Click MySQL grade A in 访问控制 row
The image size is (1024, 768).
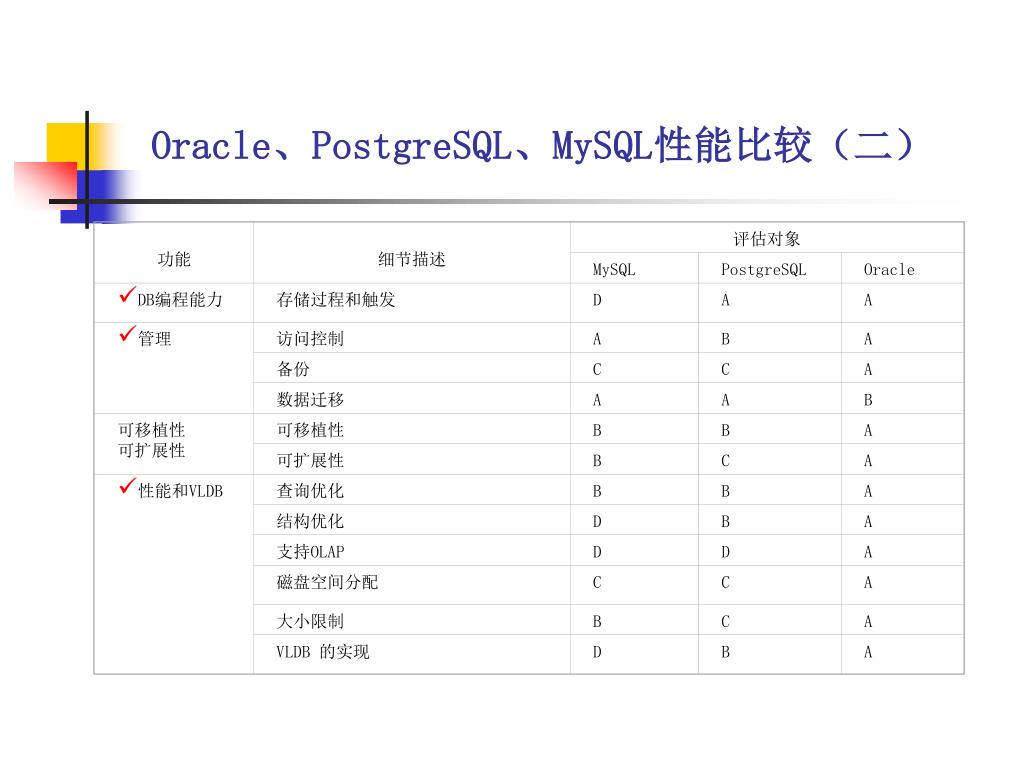pyautogui.click(x=597, y=340)
